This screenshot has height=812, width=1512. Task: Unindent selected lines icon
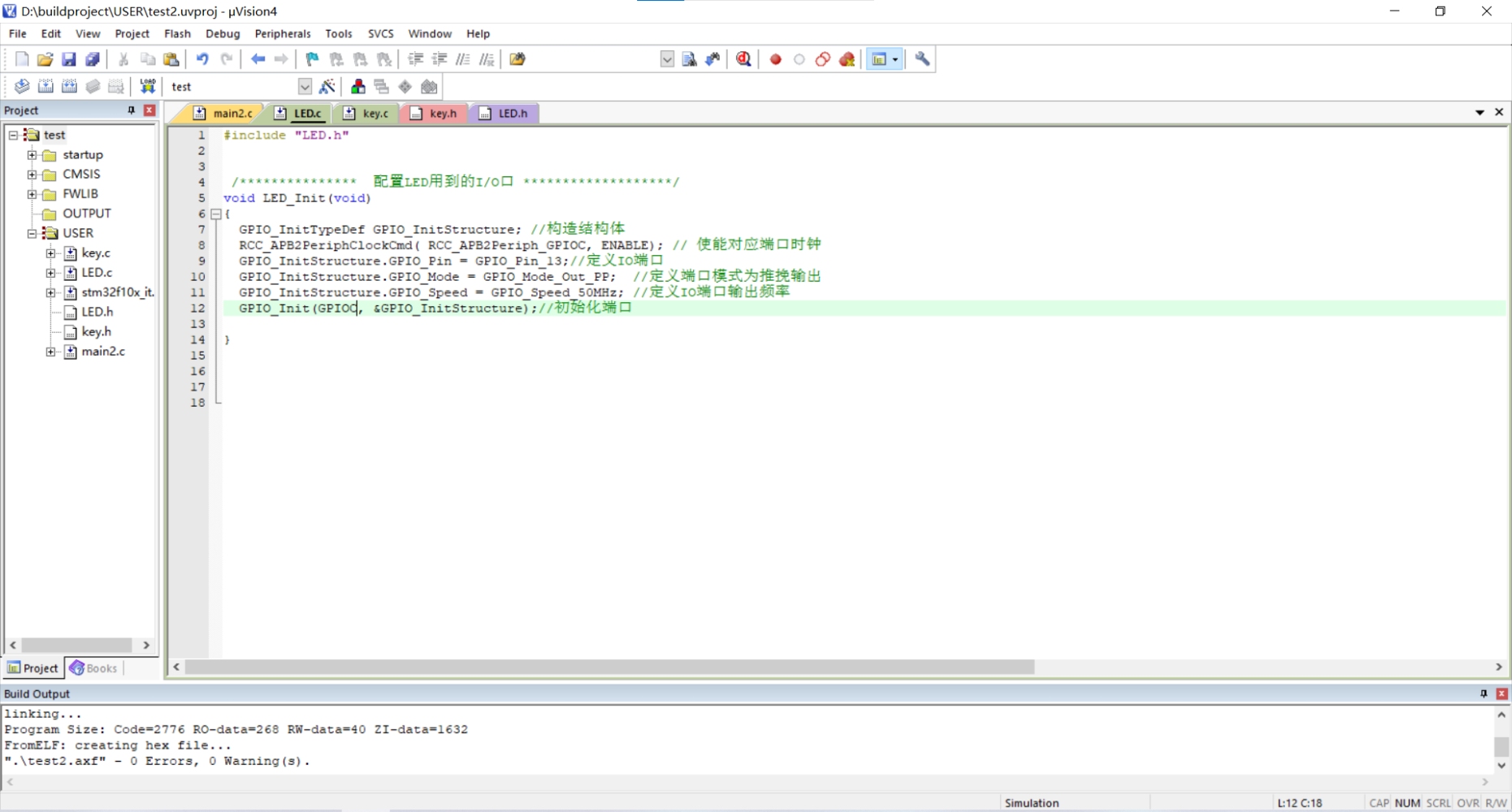[x=440, y=59]
